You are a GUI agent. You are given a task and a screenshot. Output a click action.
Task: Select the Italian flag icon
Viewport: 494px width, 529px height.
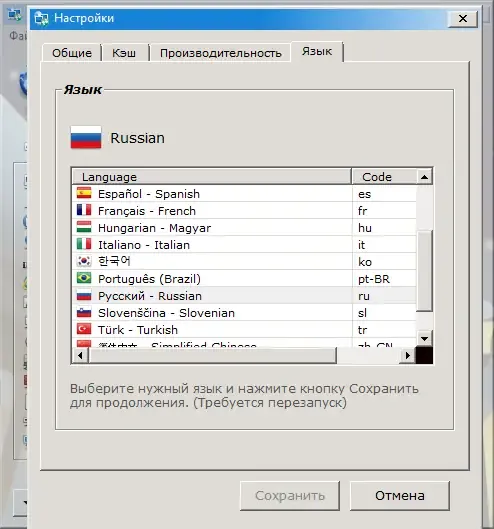pyautogui.click(x=84, y=244)
